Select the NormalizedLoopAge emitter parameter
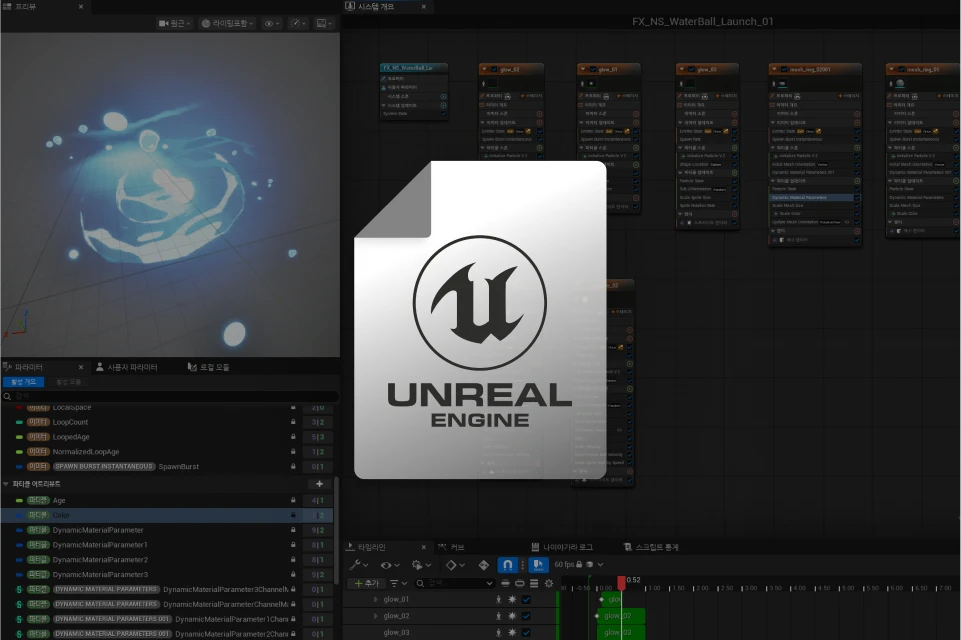This screenshot has width=961, height=640. point(167,451)
